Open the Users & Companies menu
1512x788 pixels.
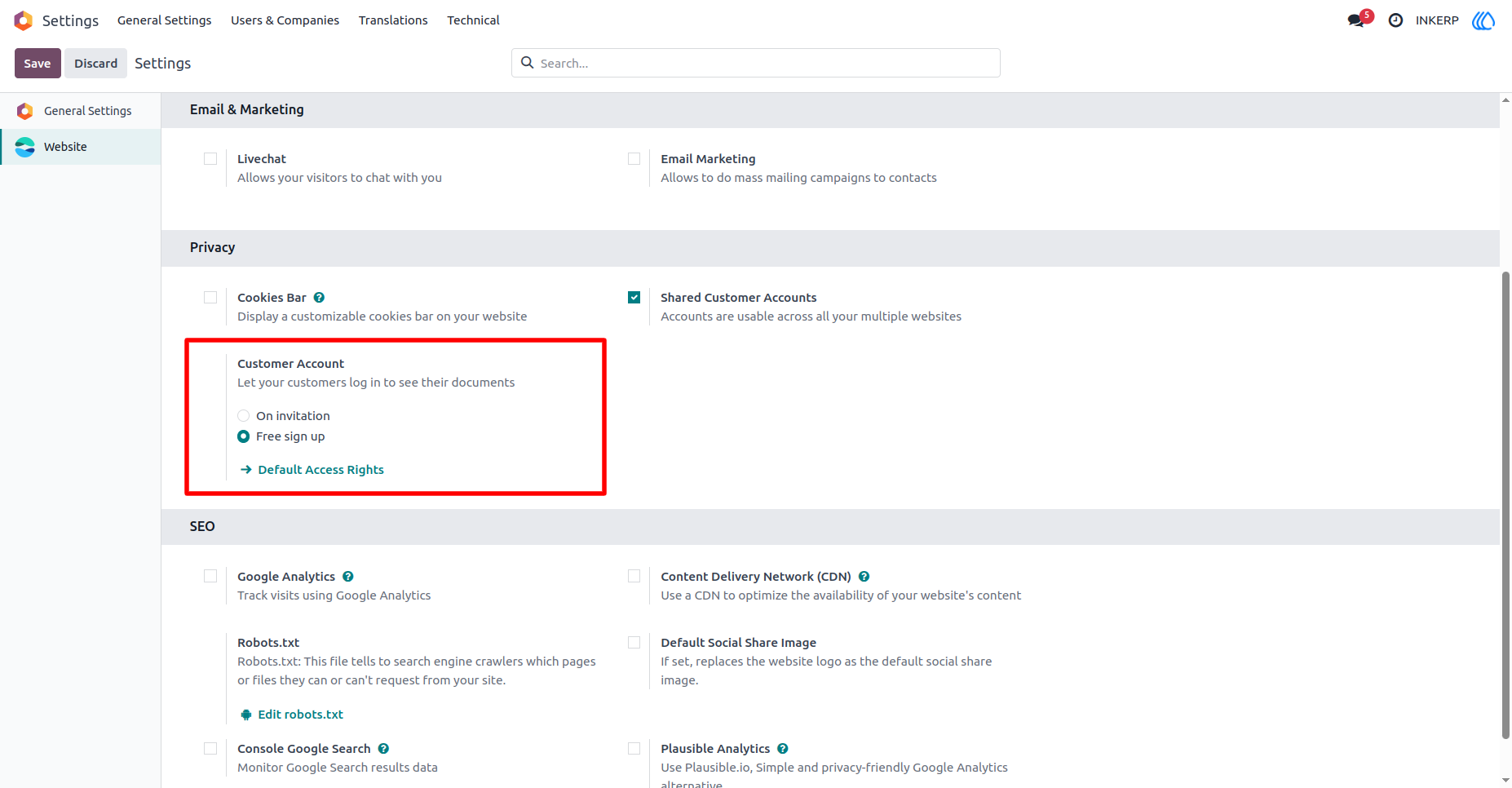point(285,20)
